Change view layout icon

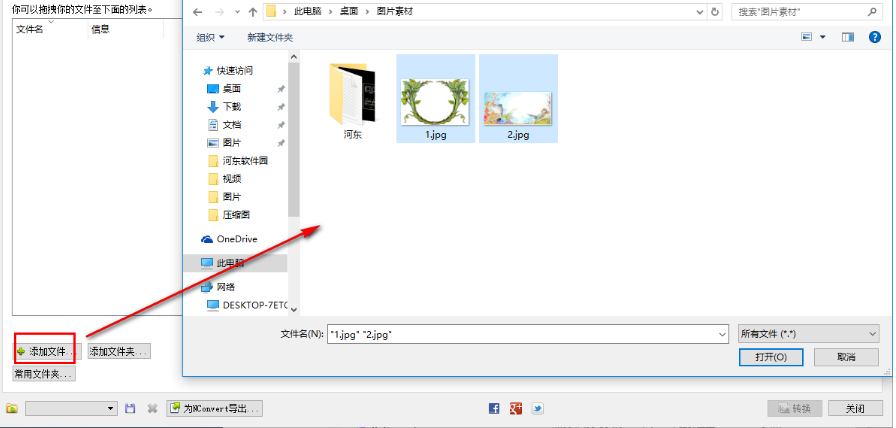point(807,37)
